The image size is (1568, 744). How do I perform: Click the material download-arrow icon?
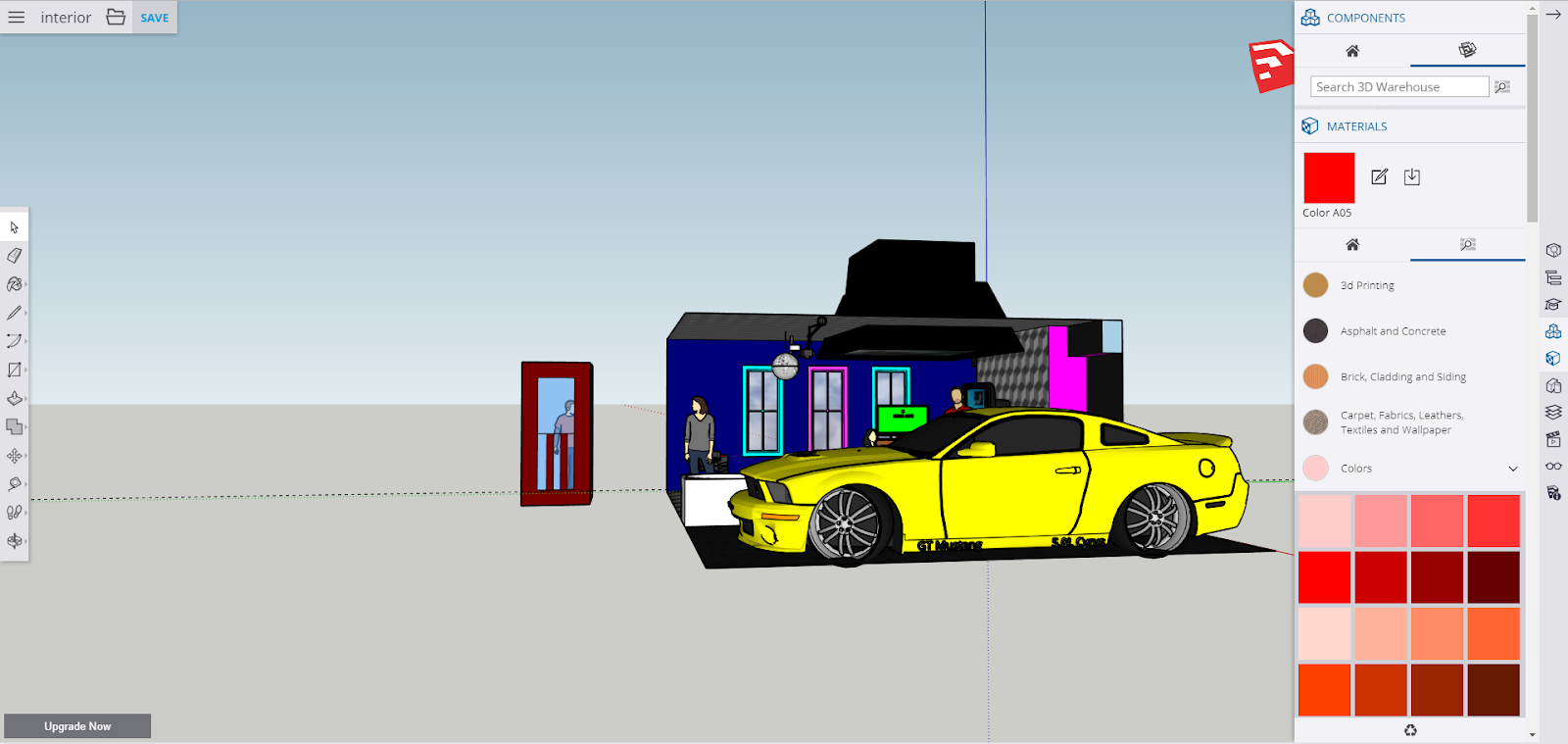(x=1412, y=176)
